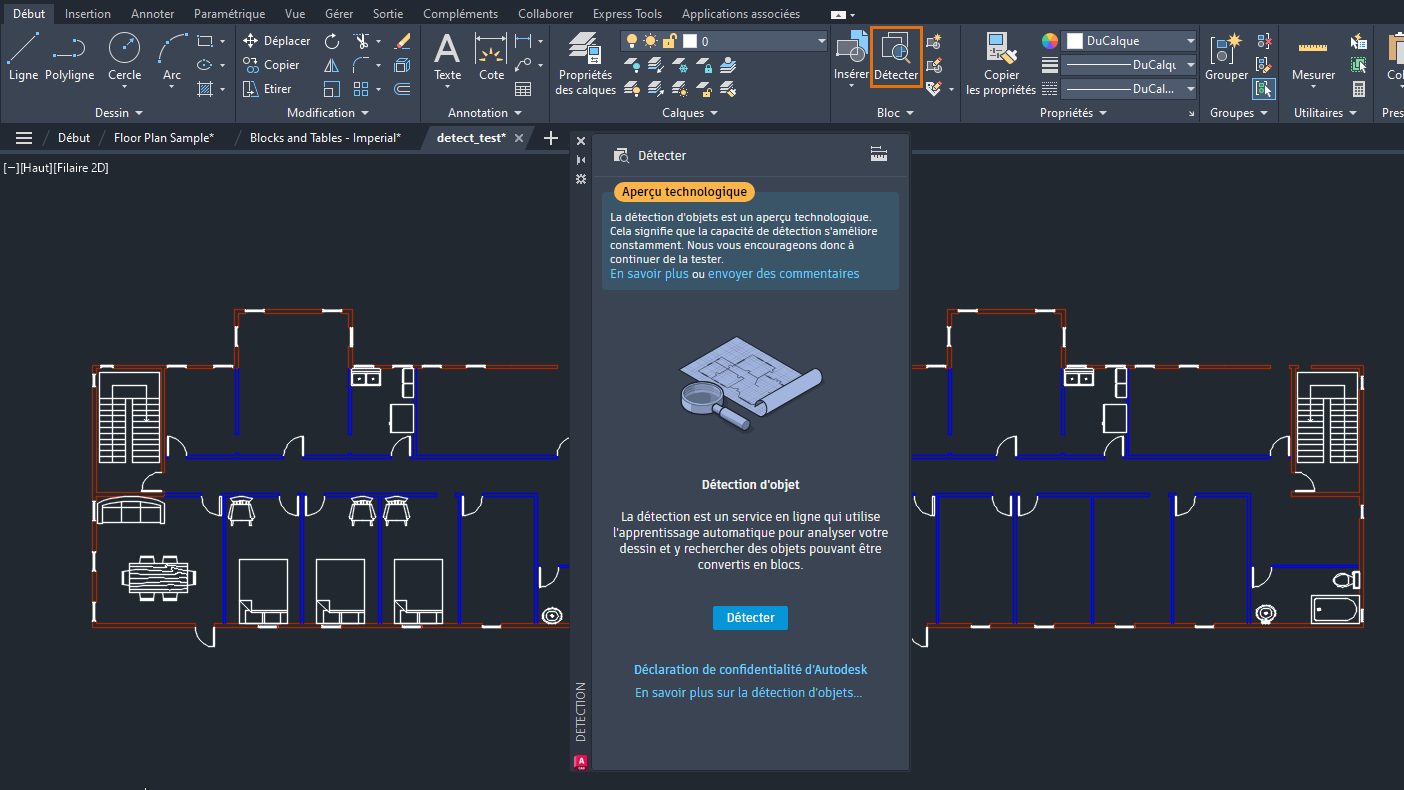Open Déclaration de confidentialité d'Autodesk link
1404x790 pixels.
point(750,670)
